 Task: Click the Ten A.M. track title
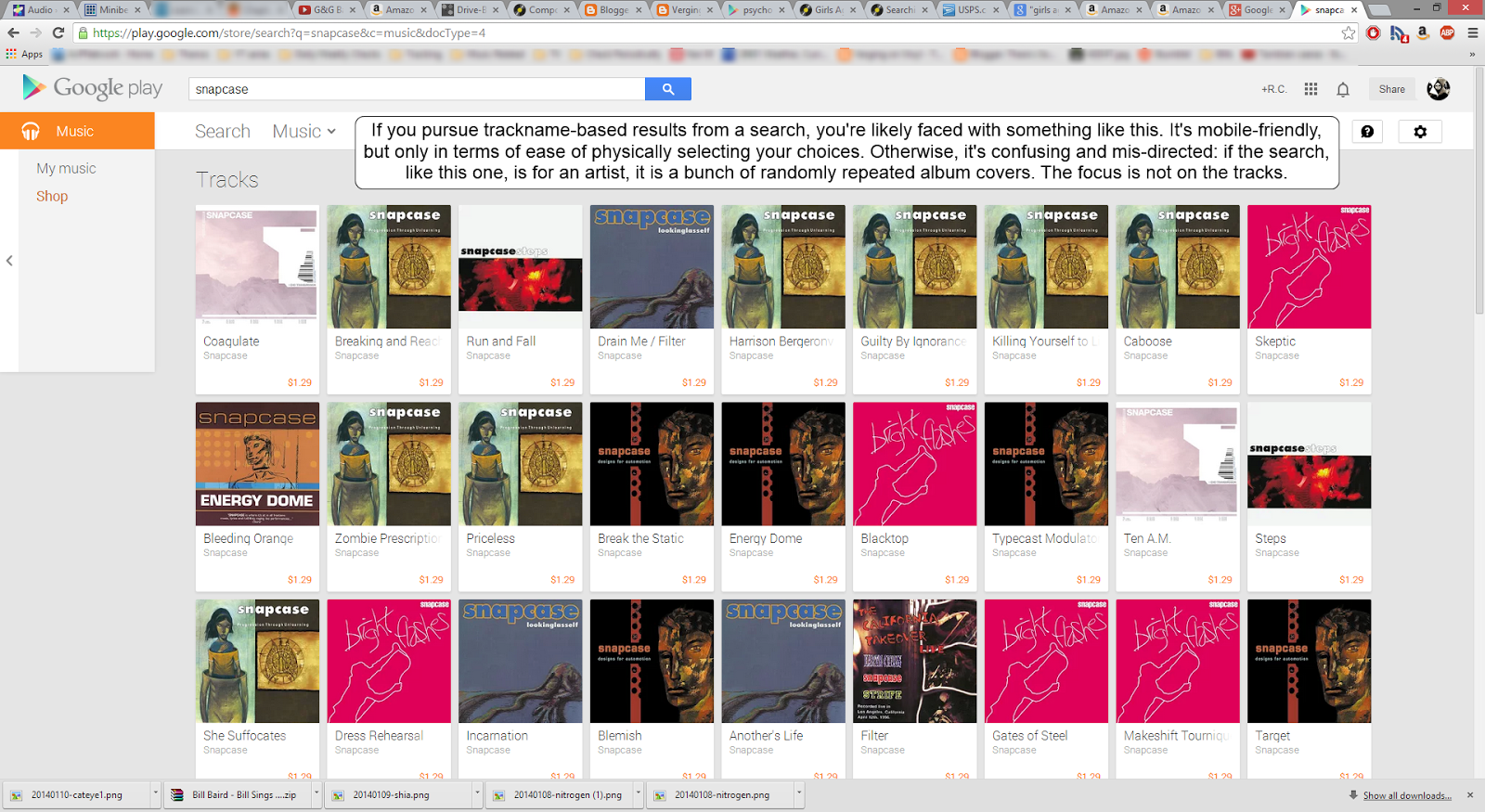click(x=1147, y=538)
